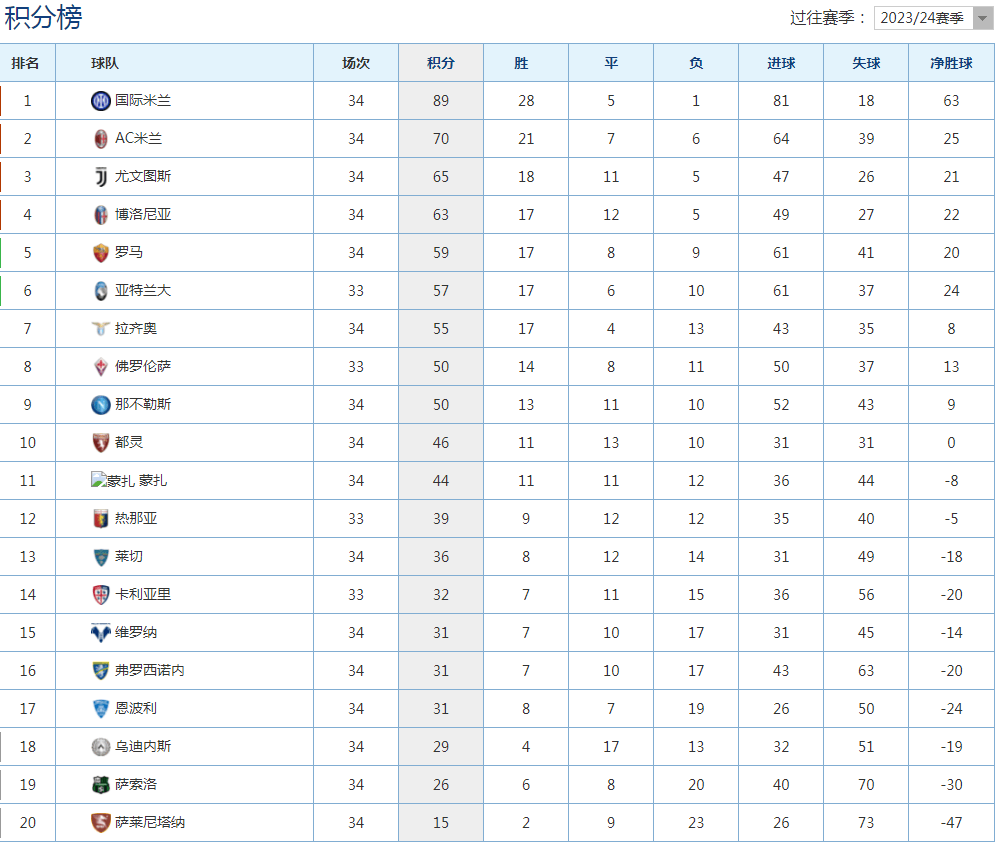
Task: Open the 2023/24赛季 season dropdown
Action: pos(933,18)
